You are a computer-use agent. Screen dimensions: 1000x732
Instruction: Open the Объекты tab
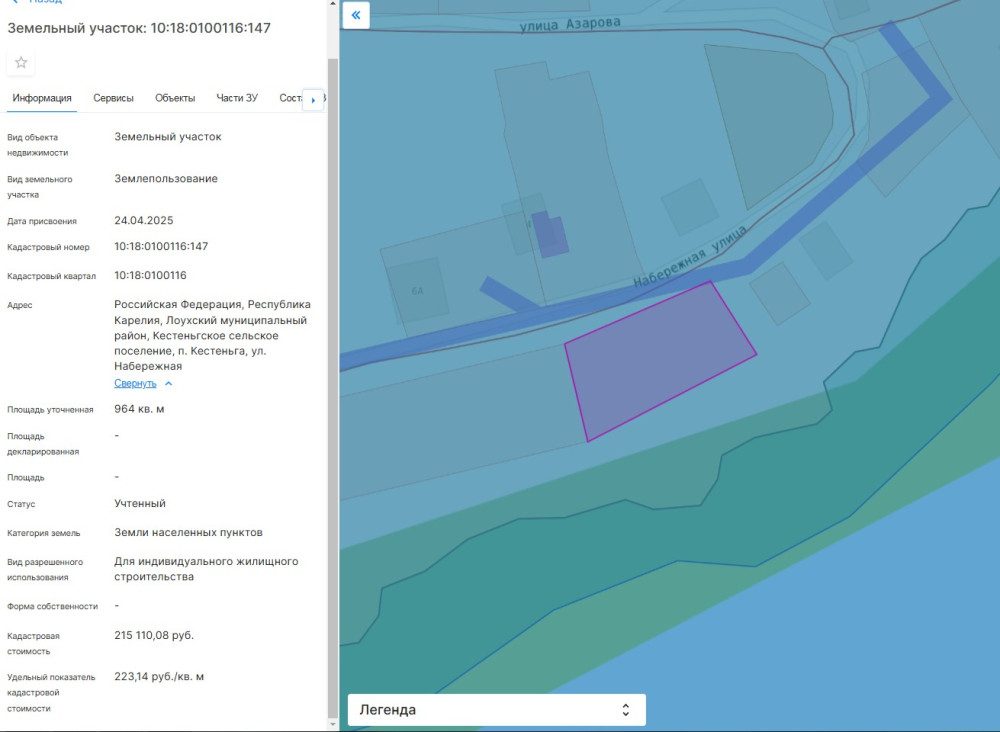pos(175,98)
